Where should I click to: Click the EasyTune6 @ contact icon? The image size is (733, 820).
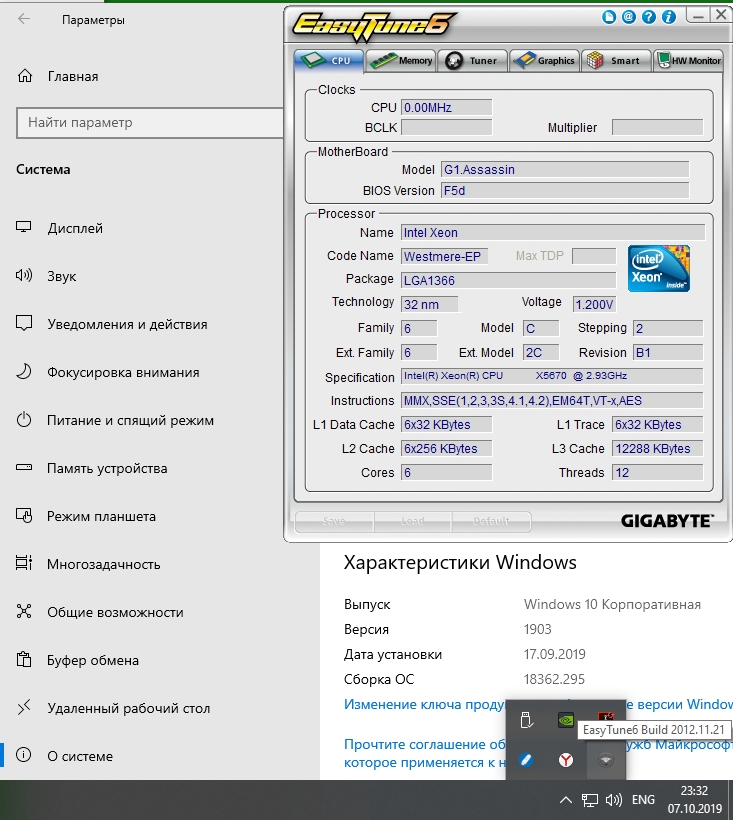point(629,17)
